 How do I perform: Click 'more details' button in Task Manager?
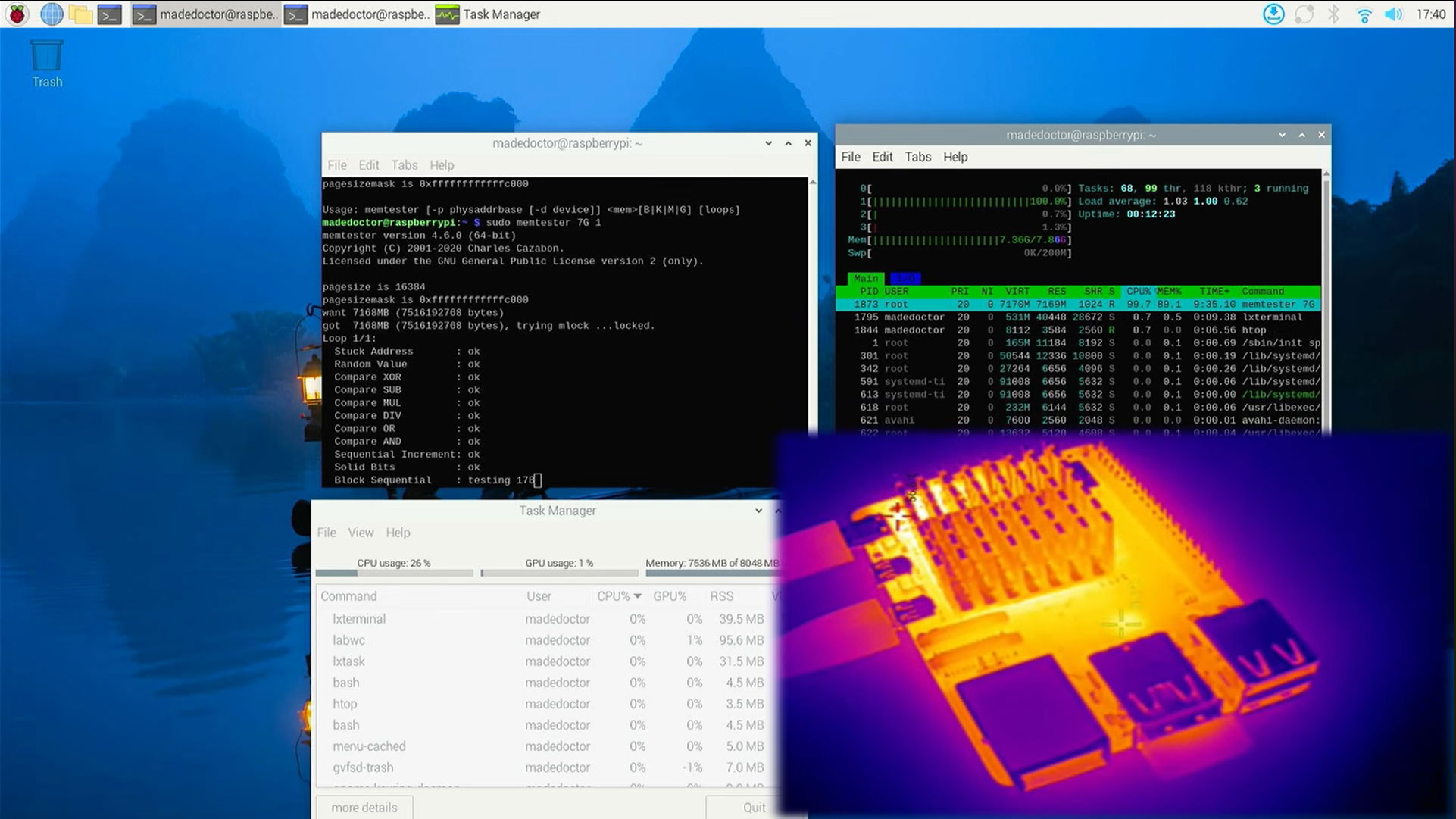pyautogui.click(x=365, y=807)
